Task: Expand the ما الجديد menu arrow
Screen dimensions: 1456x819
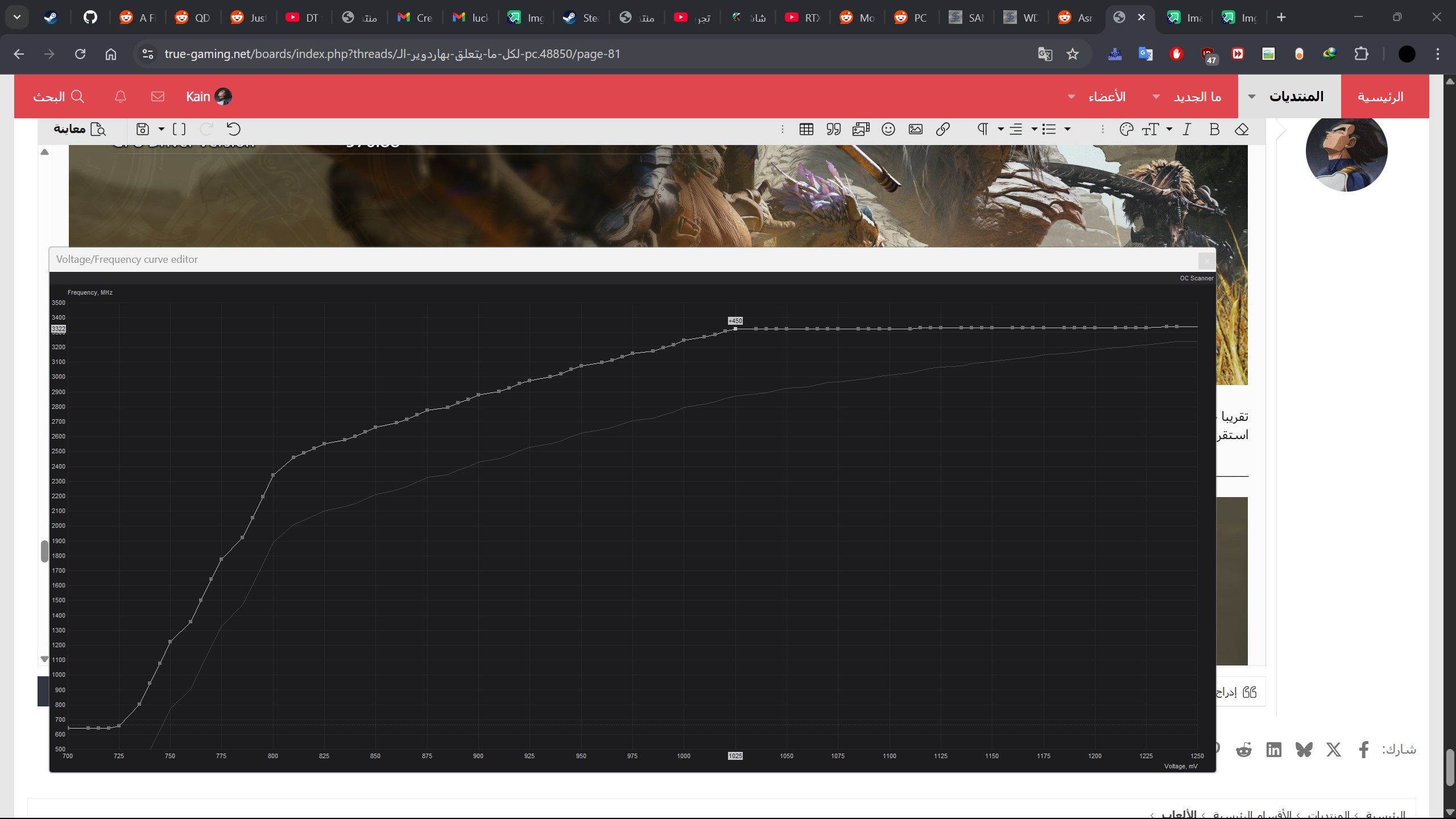Action: click(1156, 97)
